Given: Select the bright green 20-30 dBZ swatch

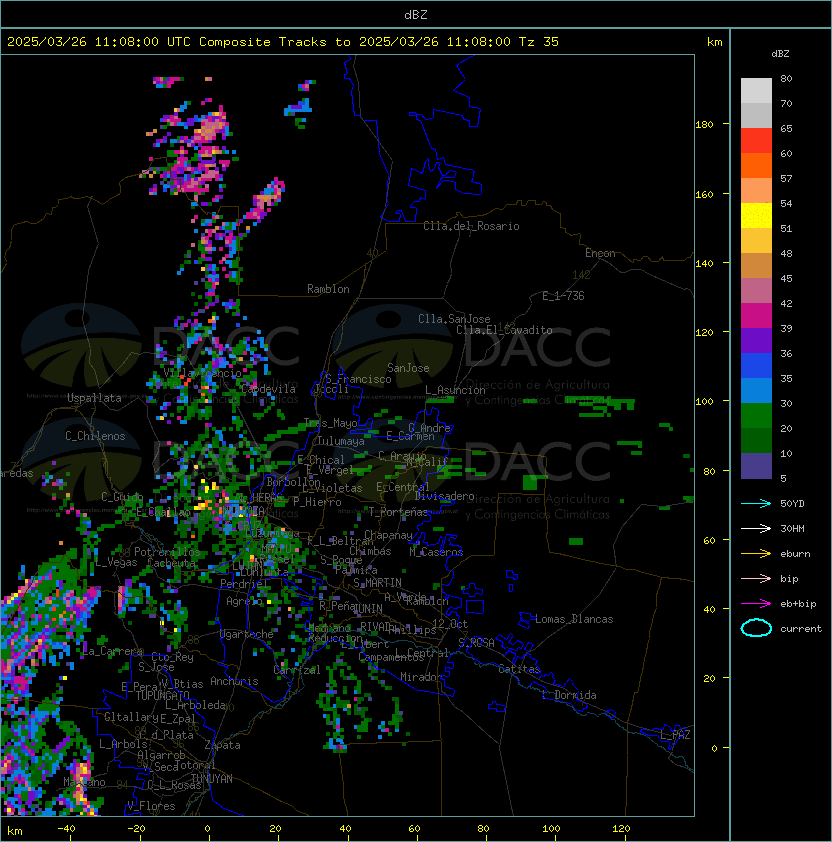Looking at the screenshot, I should [756, 416].
